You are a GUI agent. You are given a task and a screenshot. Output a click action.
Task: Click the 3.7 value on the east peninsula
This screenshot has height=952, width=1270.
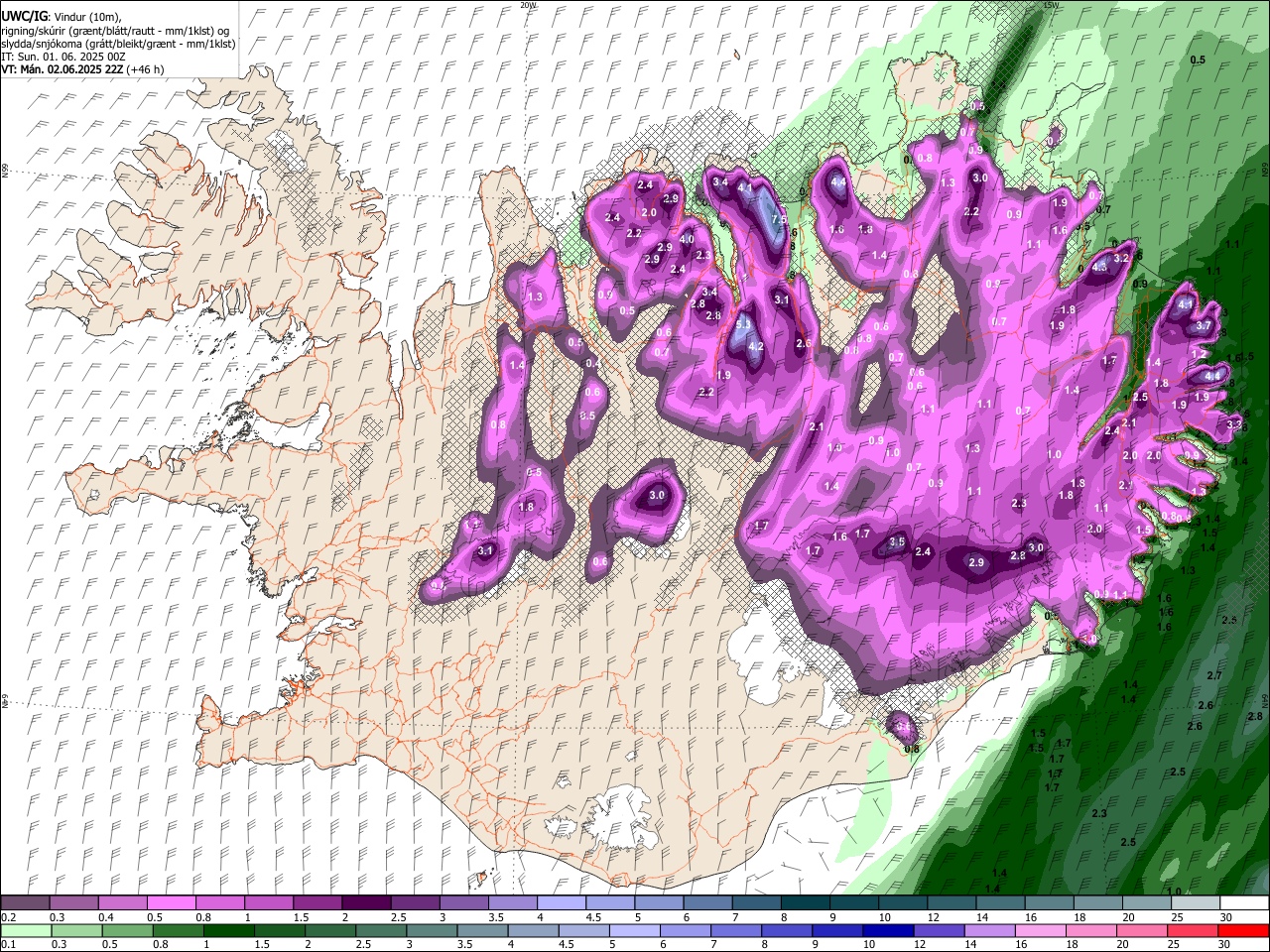pyautogui.click(x=1204, y=325)
